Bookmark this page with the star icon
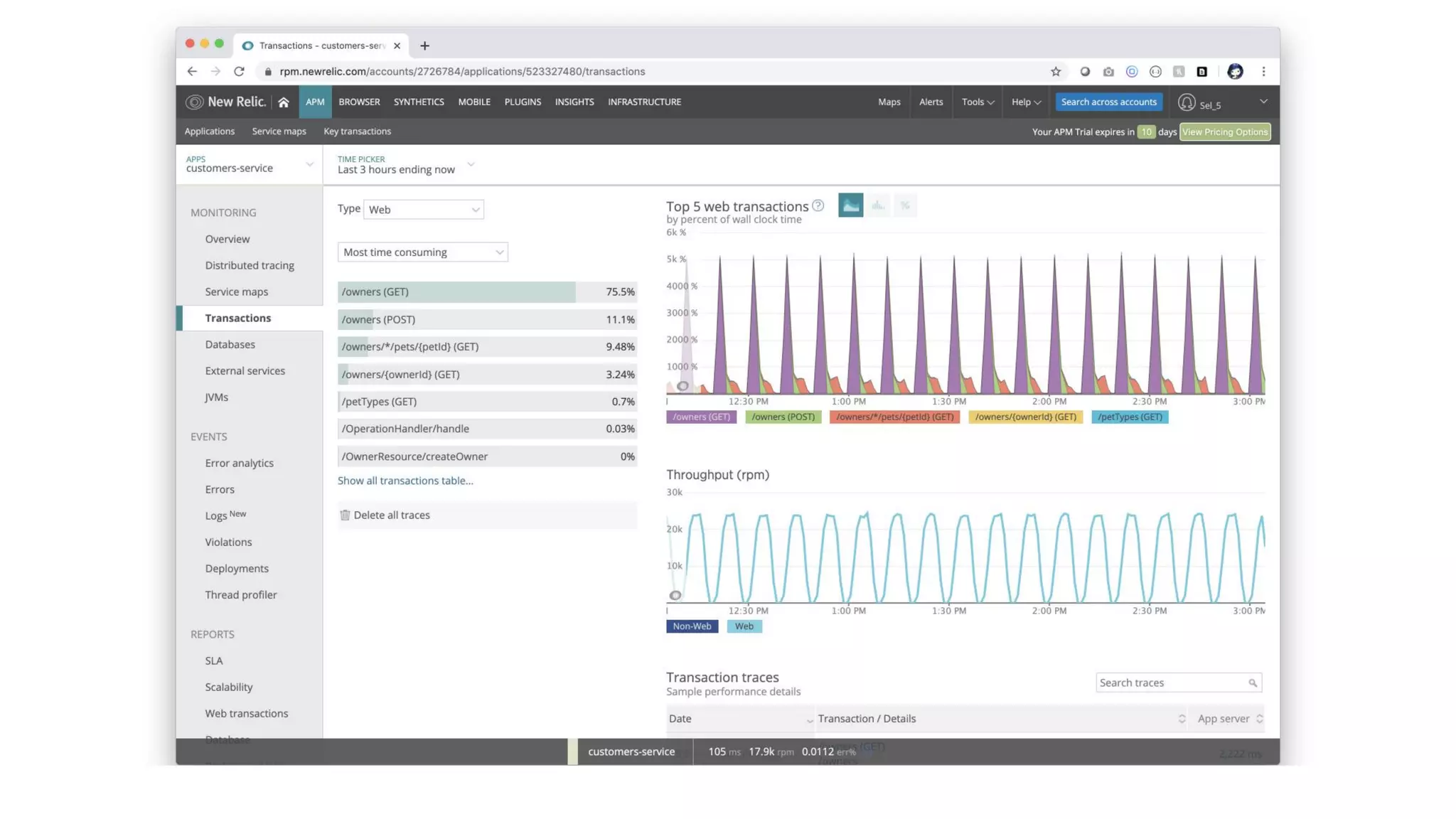Image resolution: width=1456 pixels, height=819 pixels. click(1056, 71)
